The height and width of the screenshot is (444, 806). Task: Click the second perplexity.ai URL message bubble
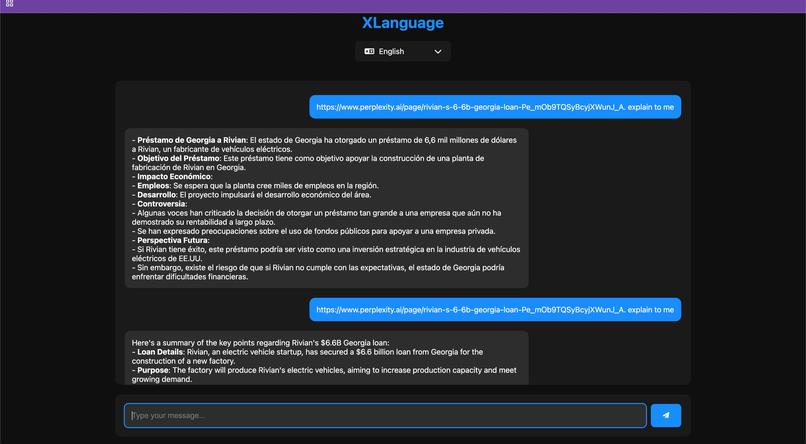[x=495, y=309]
